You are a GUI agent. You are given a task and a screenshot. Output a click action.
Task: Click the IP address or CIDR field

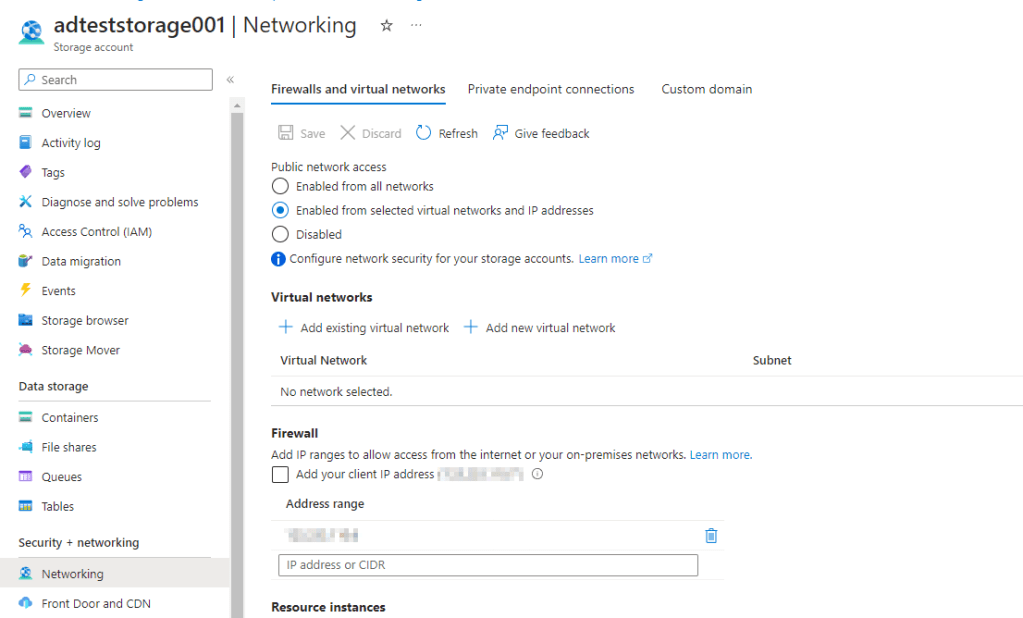[488, 565]
